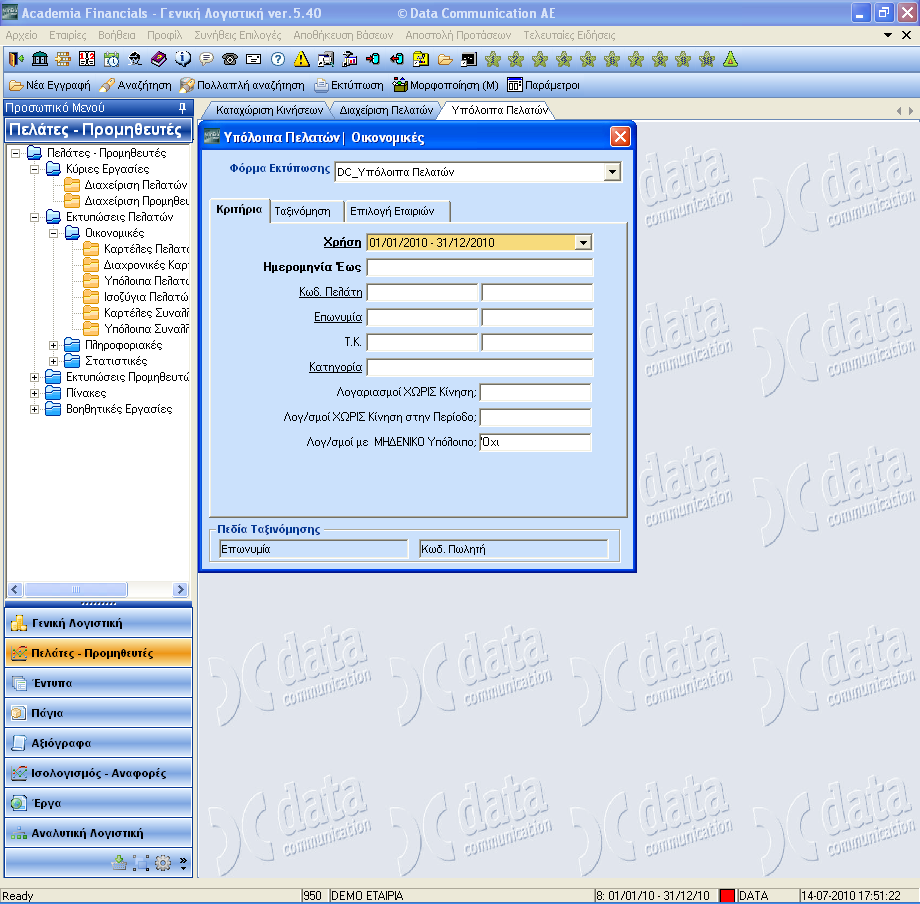
Task: Click the blue question mark icon
Action: point(278,59)
